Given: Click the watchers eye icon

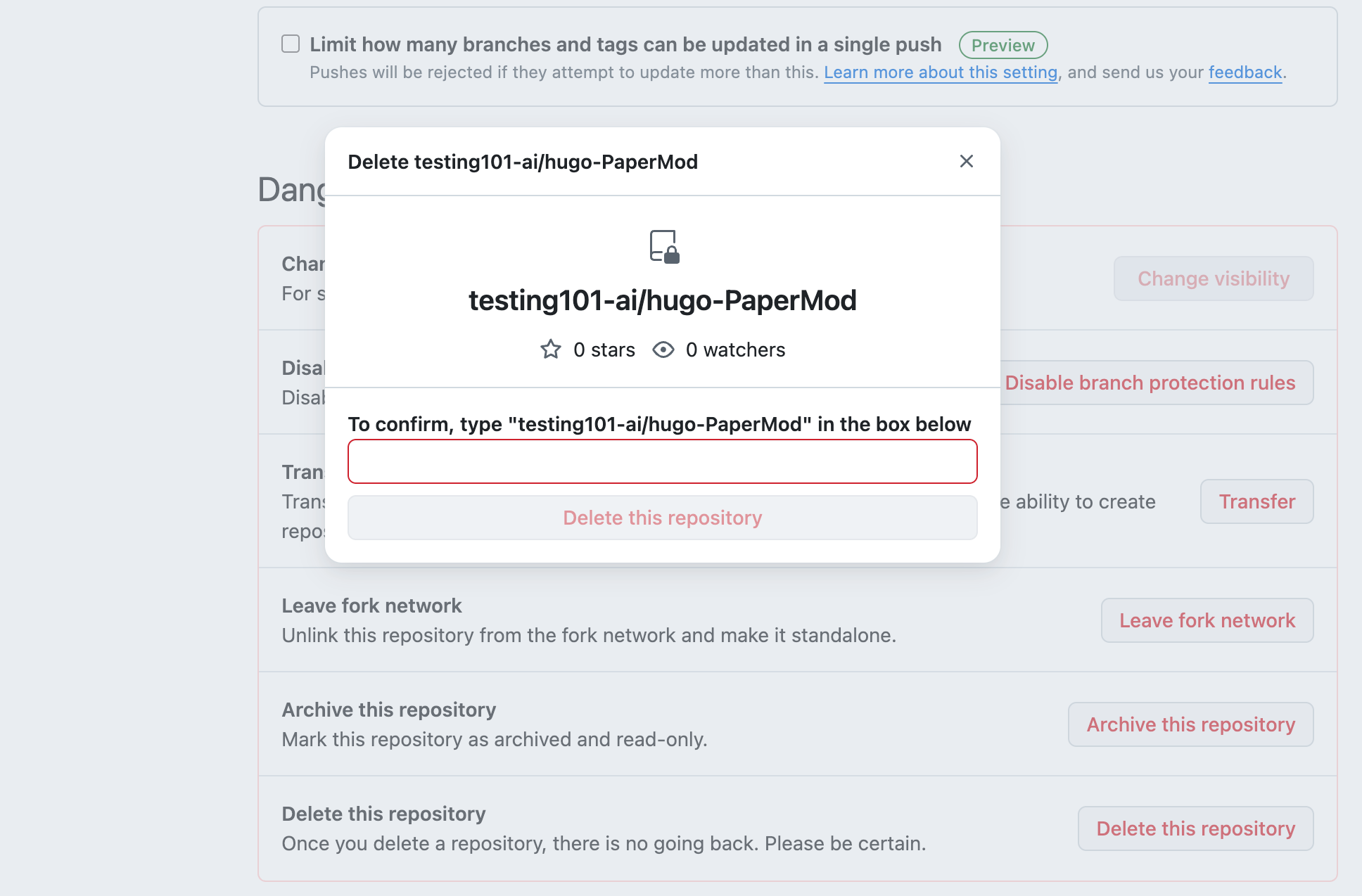Looking at the screenshot, I should pyautogui.click(x=663, y=350).
